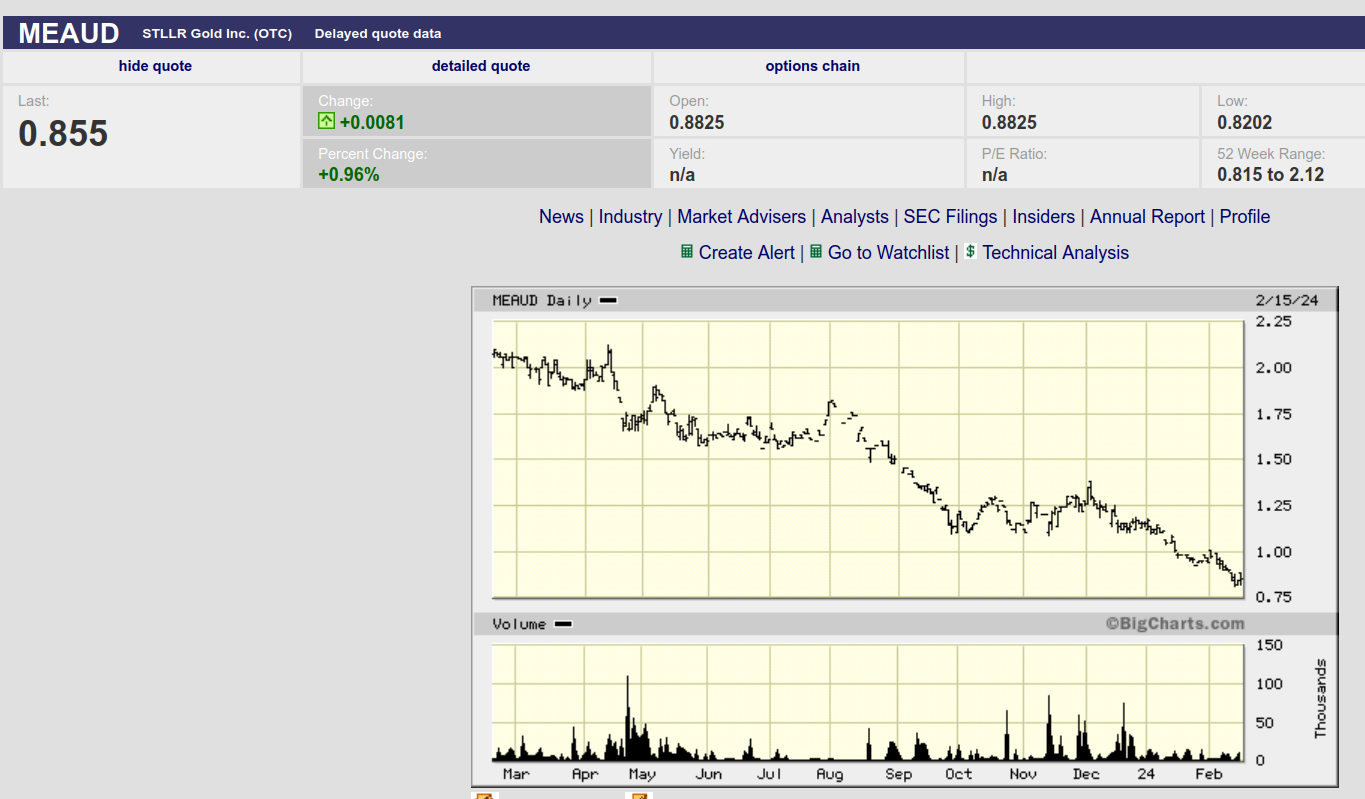Click the Delayed quote data label
The width and height of the screenshot is (1365, 799).
(378, 34)
